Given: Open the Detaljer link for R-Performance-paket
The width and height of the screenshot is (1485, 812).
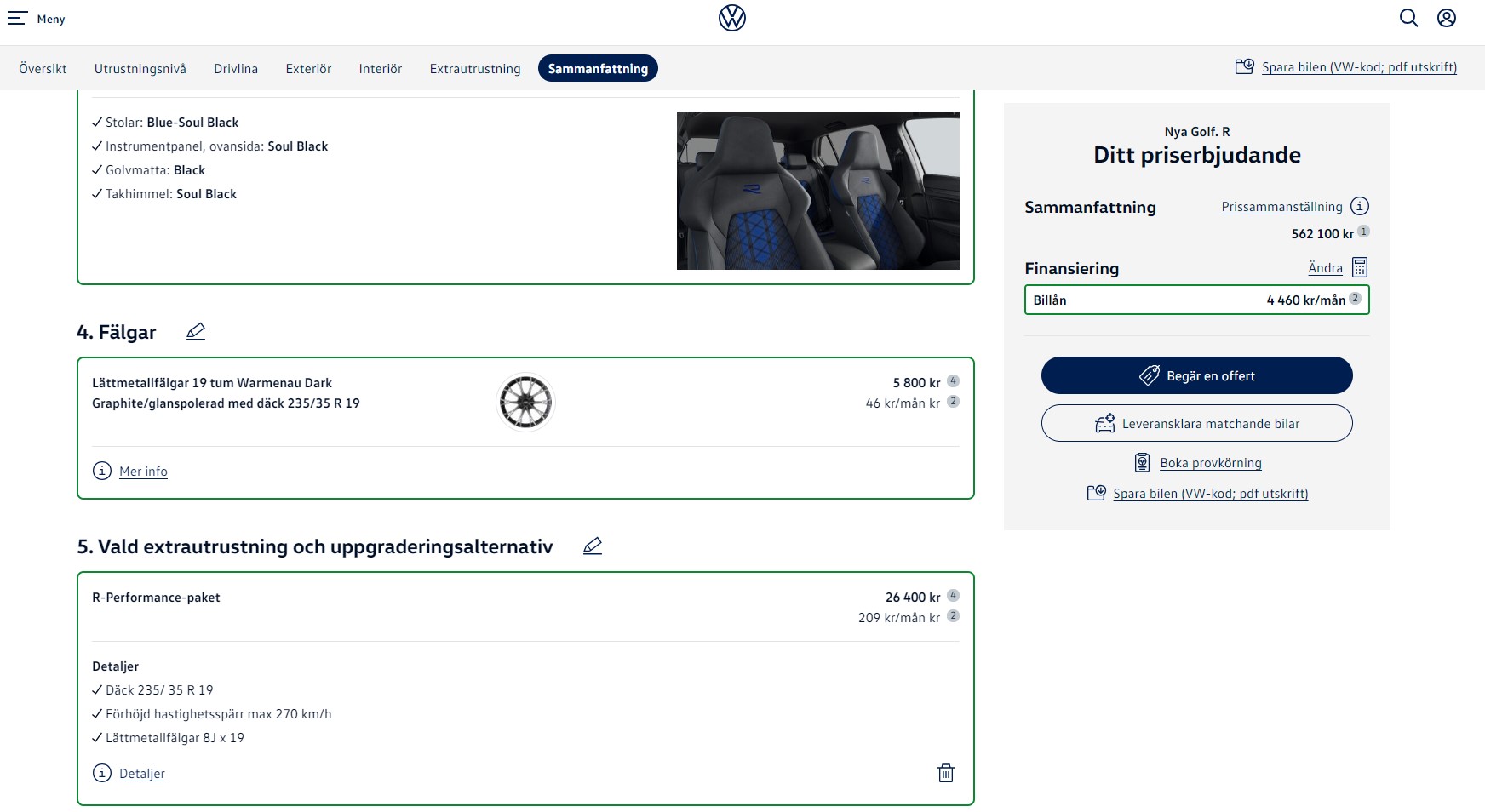Looking at the screenshot, I should point(142,774).
